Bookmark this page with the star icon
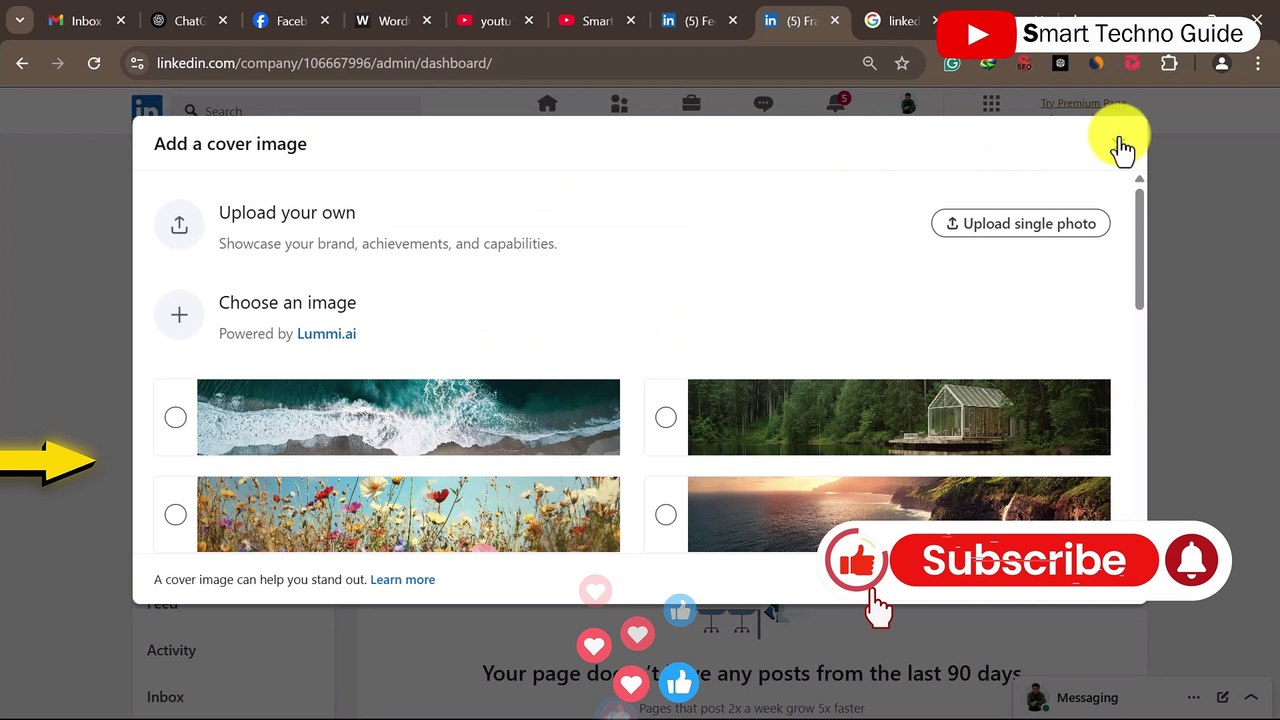The width and height of the screenshot is (1280, 720). pyautogui.click(x=902, y=63)
